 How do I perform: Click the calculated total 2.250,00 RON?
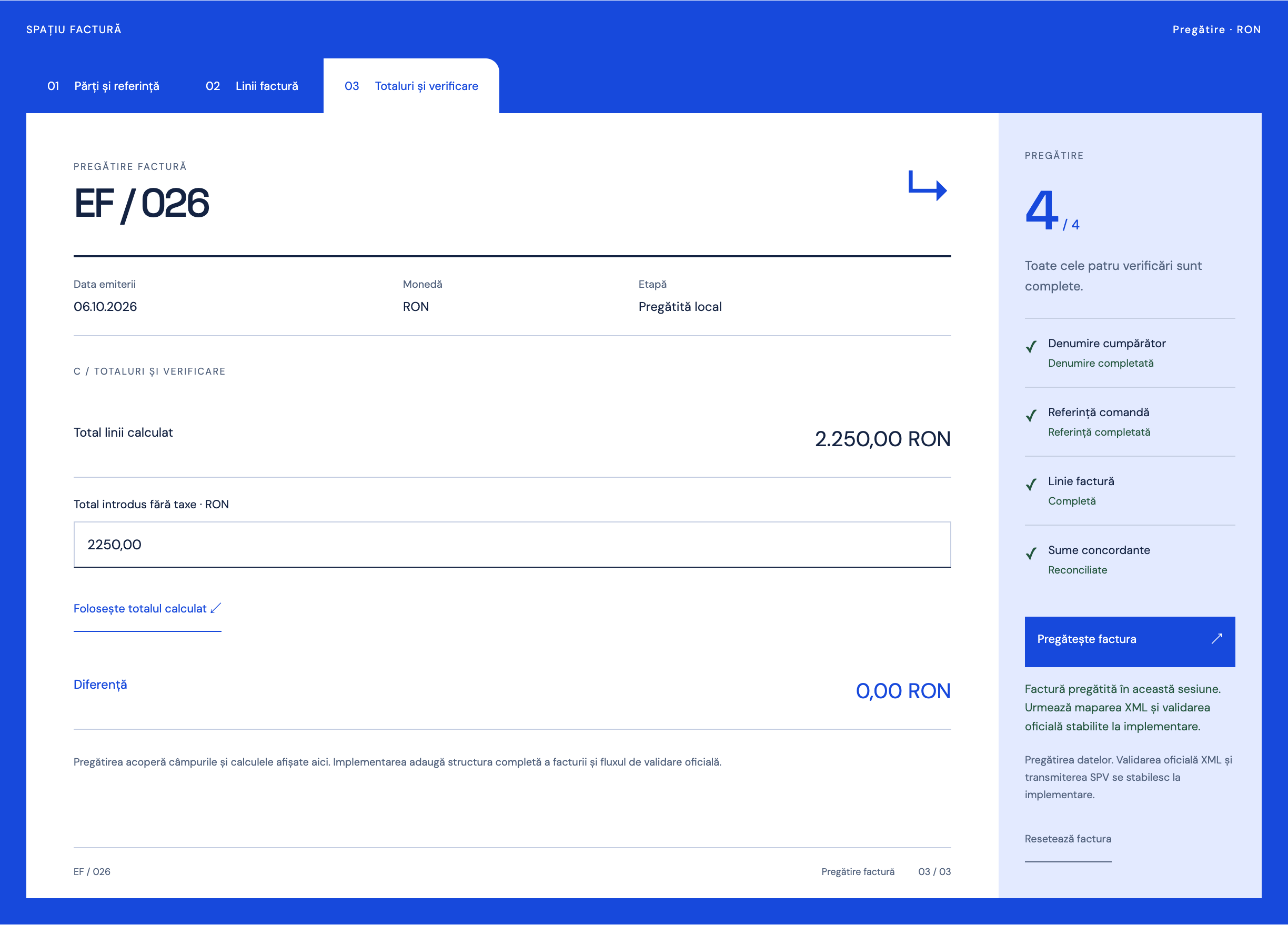(x=882, y=439)
